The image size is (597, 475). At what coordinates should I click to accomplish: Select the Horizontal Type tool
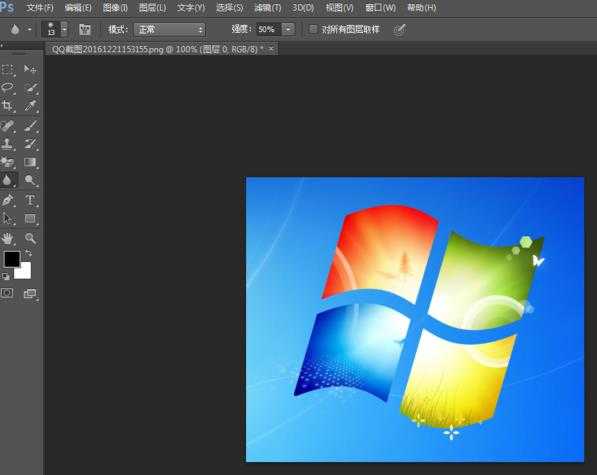(x=30, y=199)
